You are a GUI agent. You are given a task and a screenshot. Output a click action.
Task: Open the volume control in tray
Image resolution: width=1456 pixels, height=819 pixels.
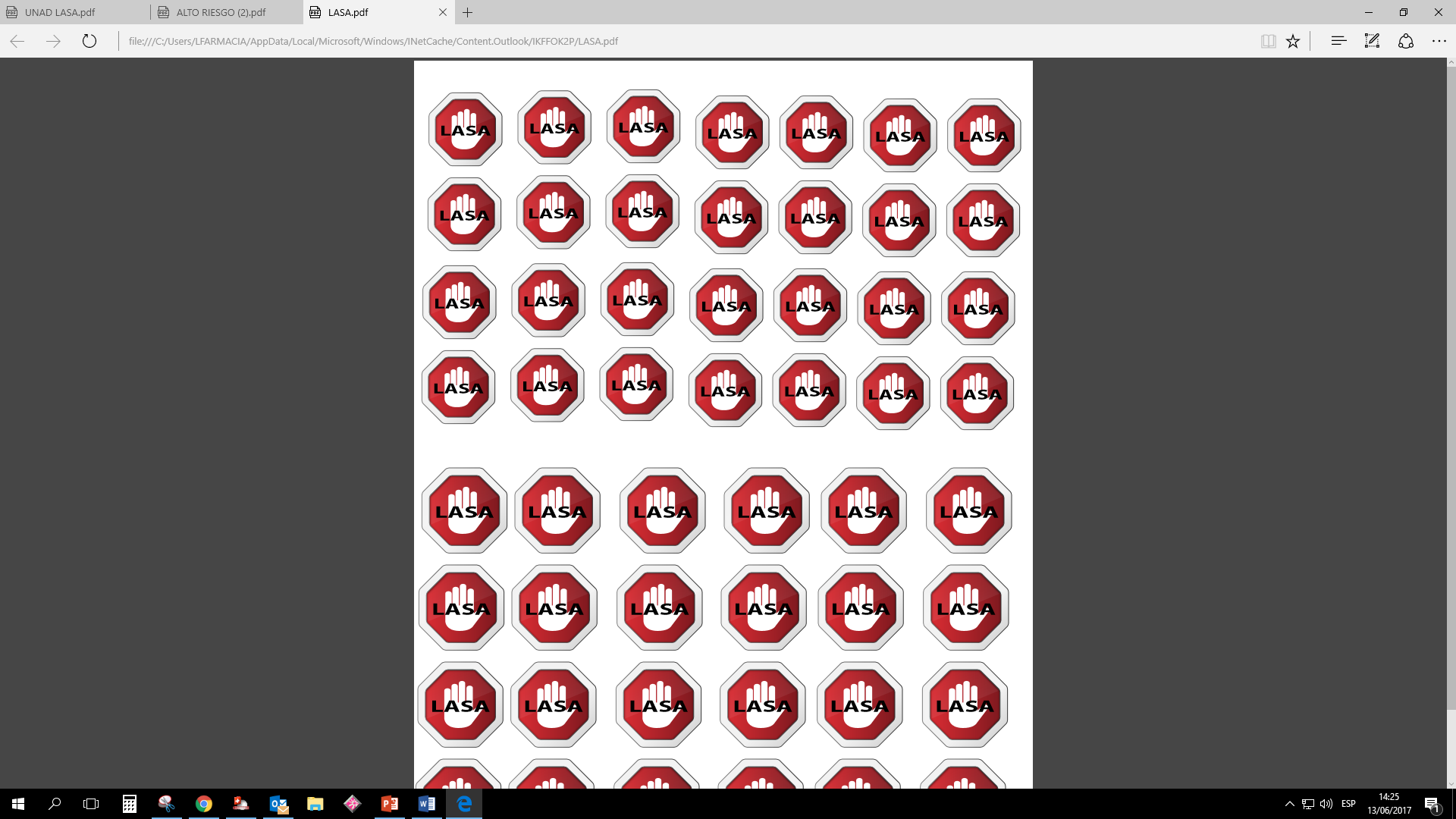click(x=1326, y=804)
